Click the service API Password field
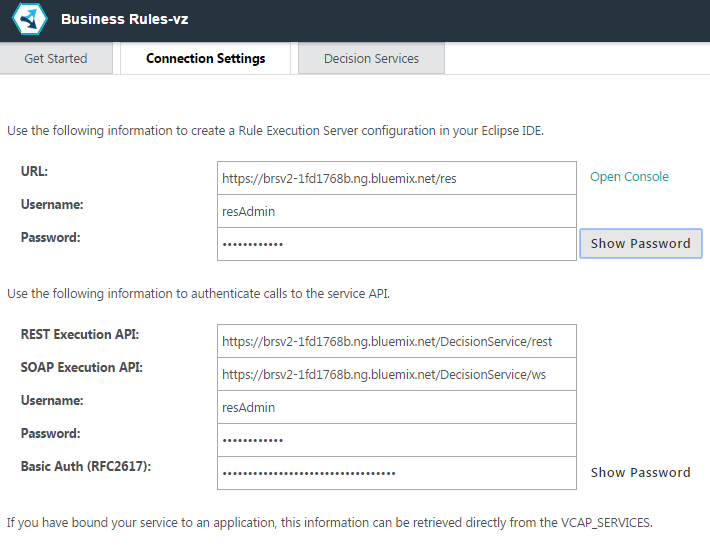Viewport: 710px width, 548px height. (397, 440)
